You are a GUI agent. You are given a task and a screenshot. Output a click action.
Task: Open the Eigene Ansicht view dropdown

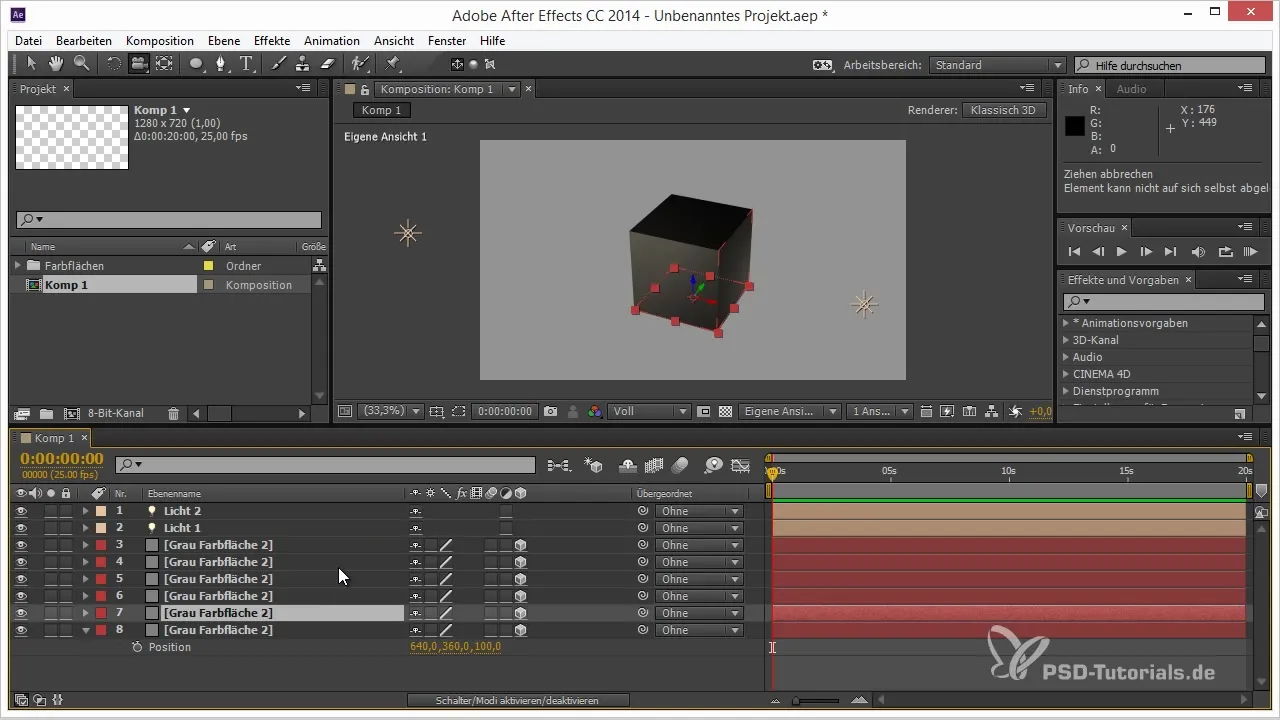[x=789, y=411]
